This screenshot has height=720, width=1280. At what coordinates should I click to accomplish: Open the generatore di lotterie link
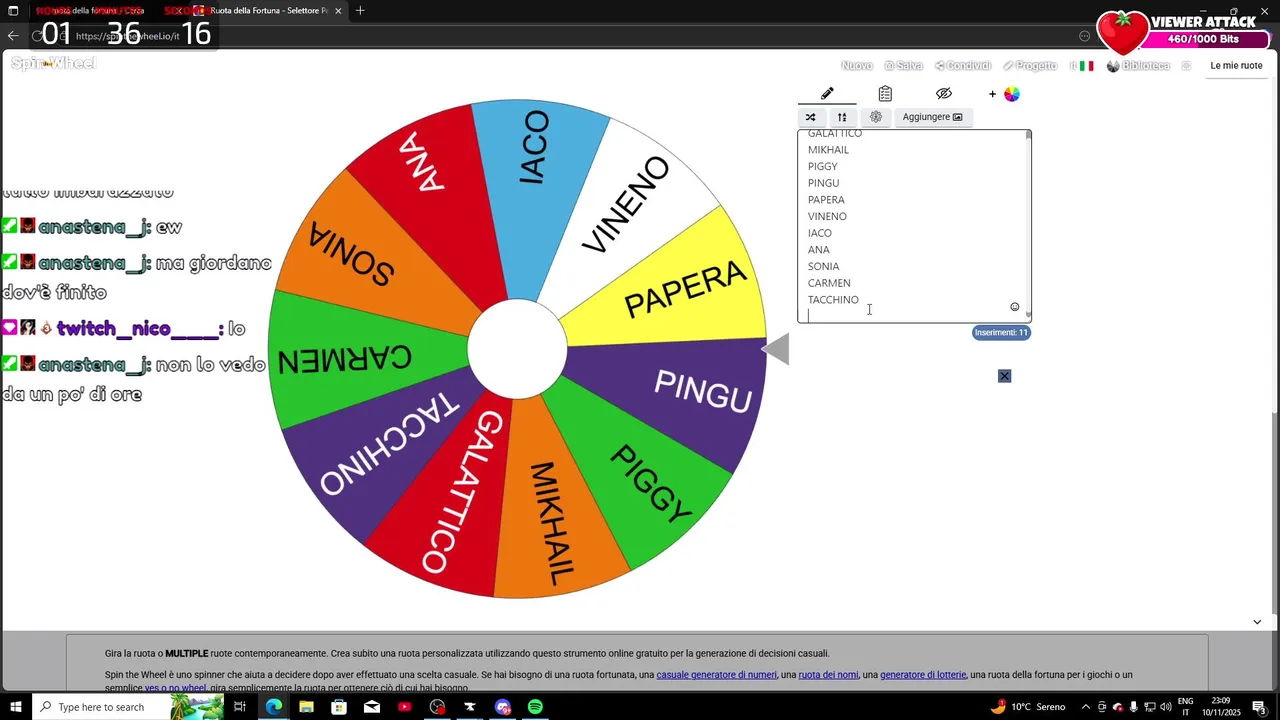pos(923,675)
